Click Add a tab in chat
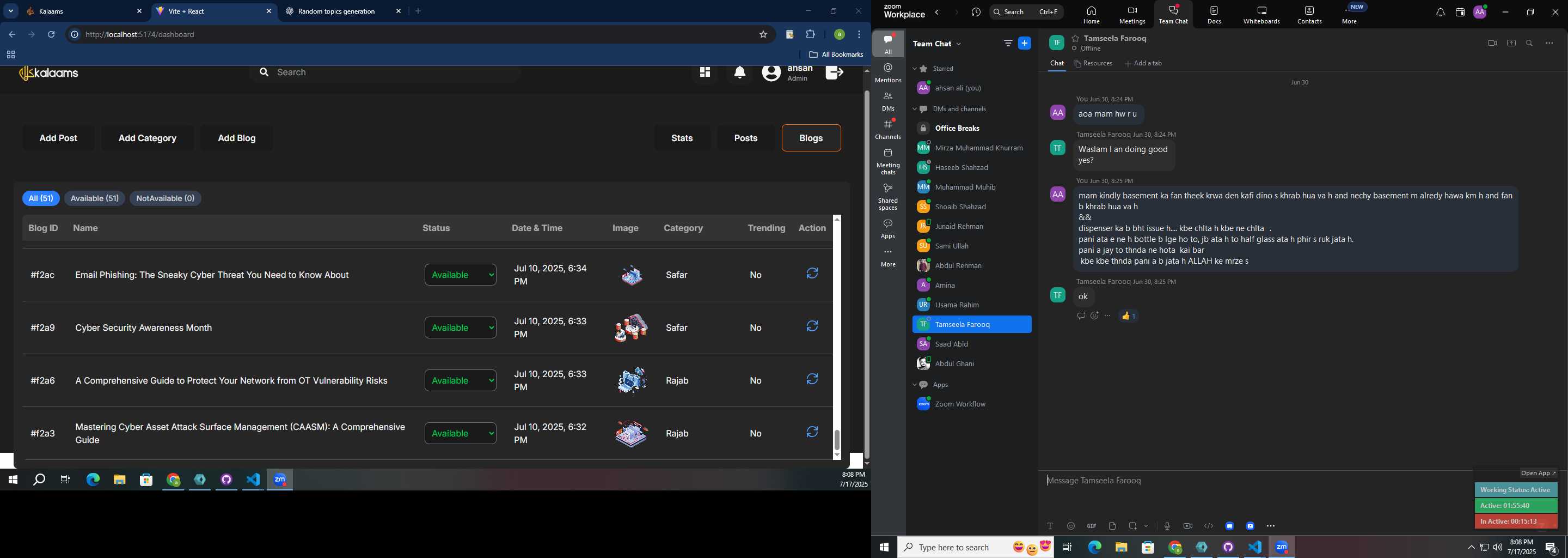 (1143, 63)
